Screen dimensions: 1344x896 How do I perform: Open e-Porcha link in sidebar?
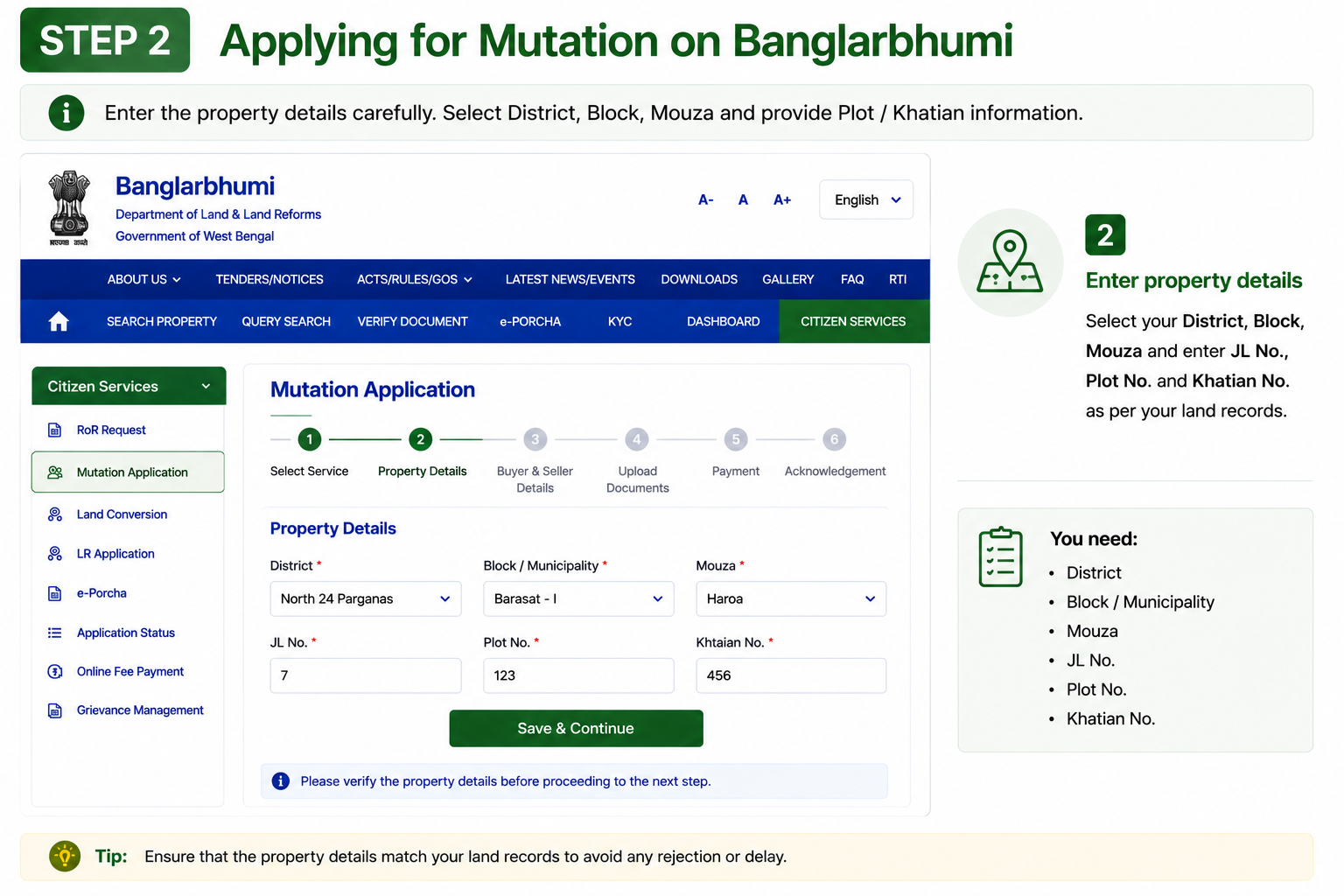(101, 593)
